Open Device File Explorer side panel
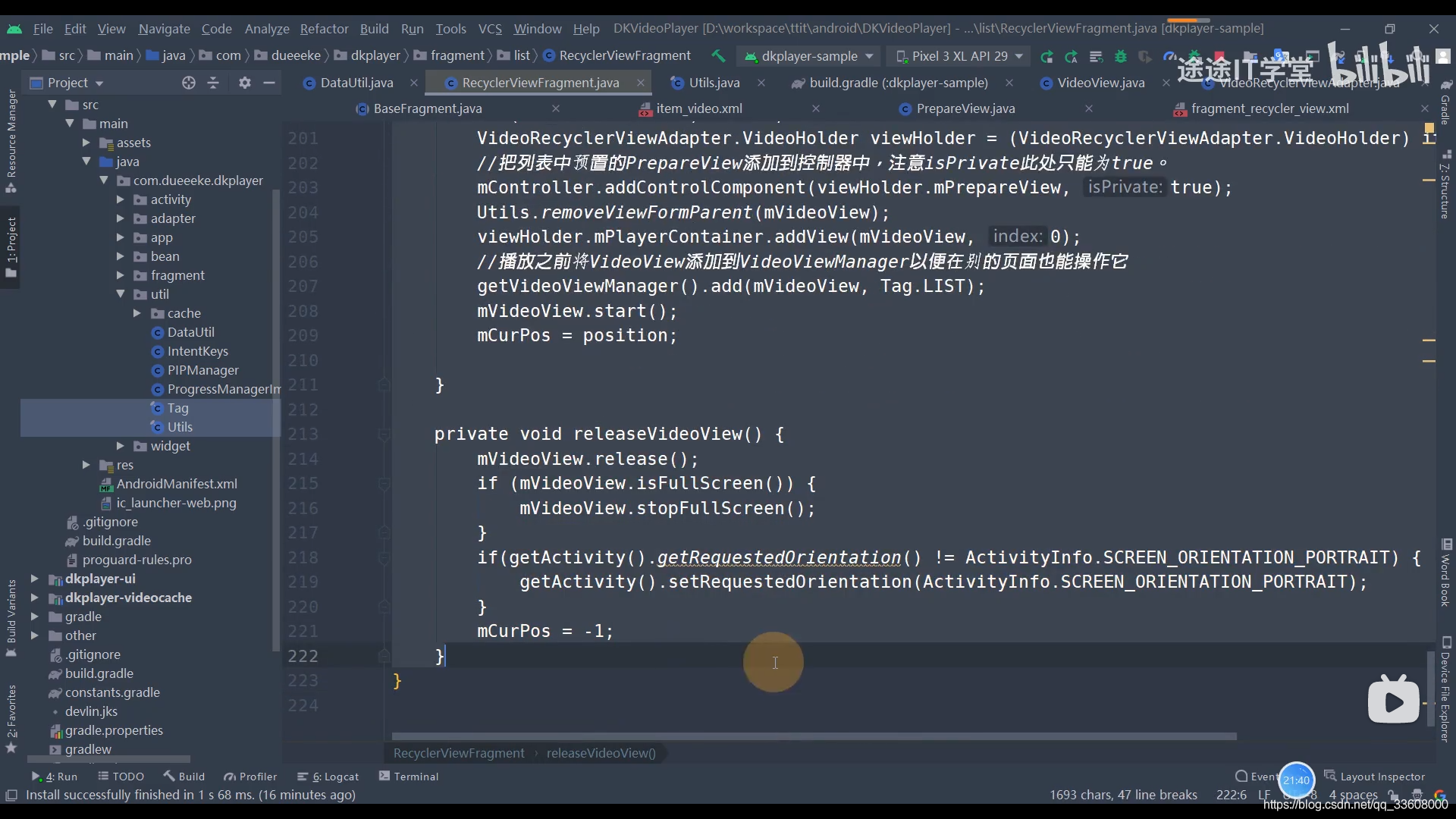 [x=1445, y=689]
